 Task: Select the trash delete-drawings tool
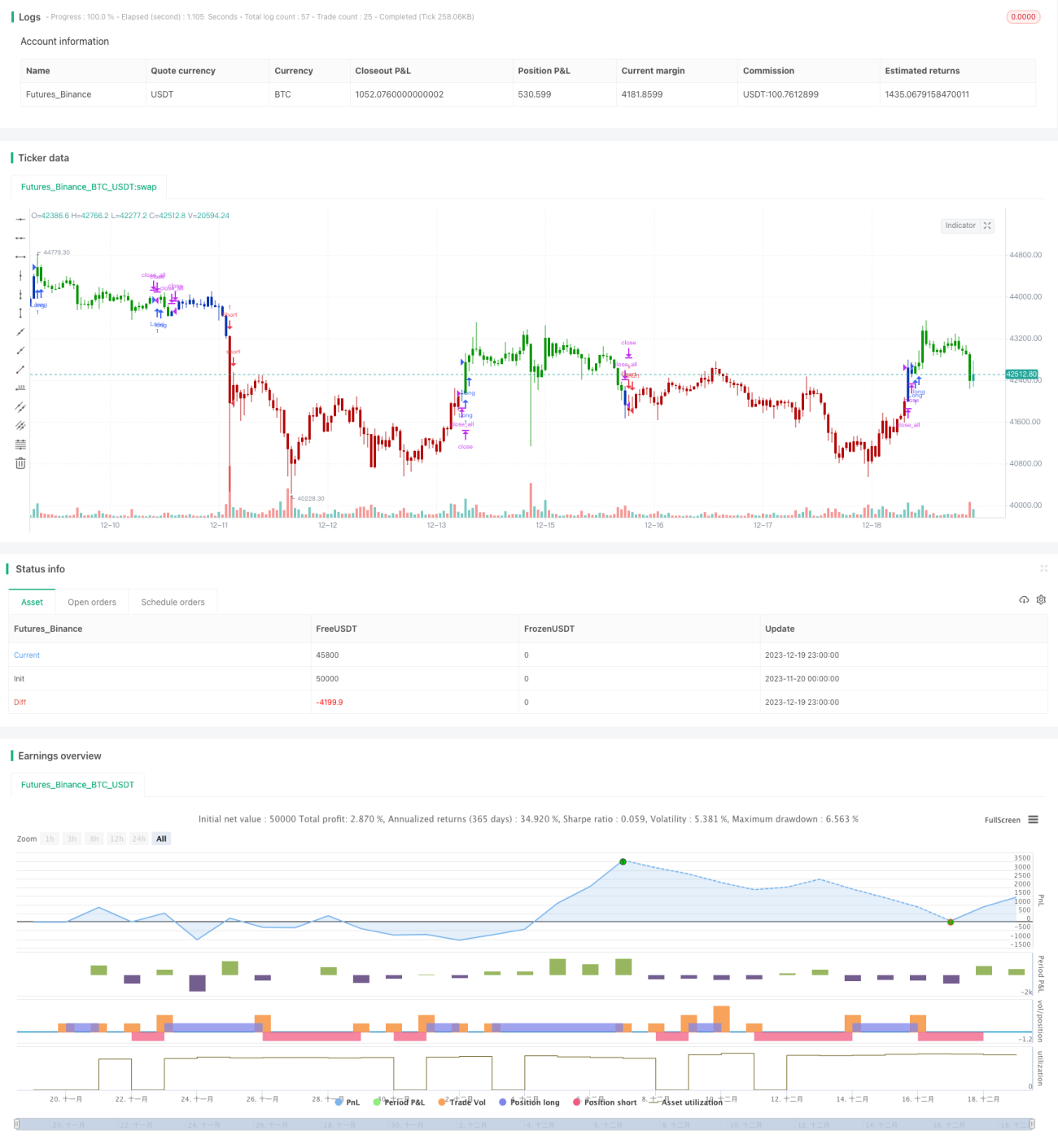(20, 463)
